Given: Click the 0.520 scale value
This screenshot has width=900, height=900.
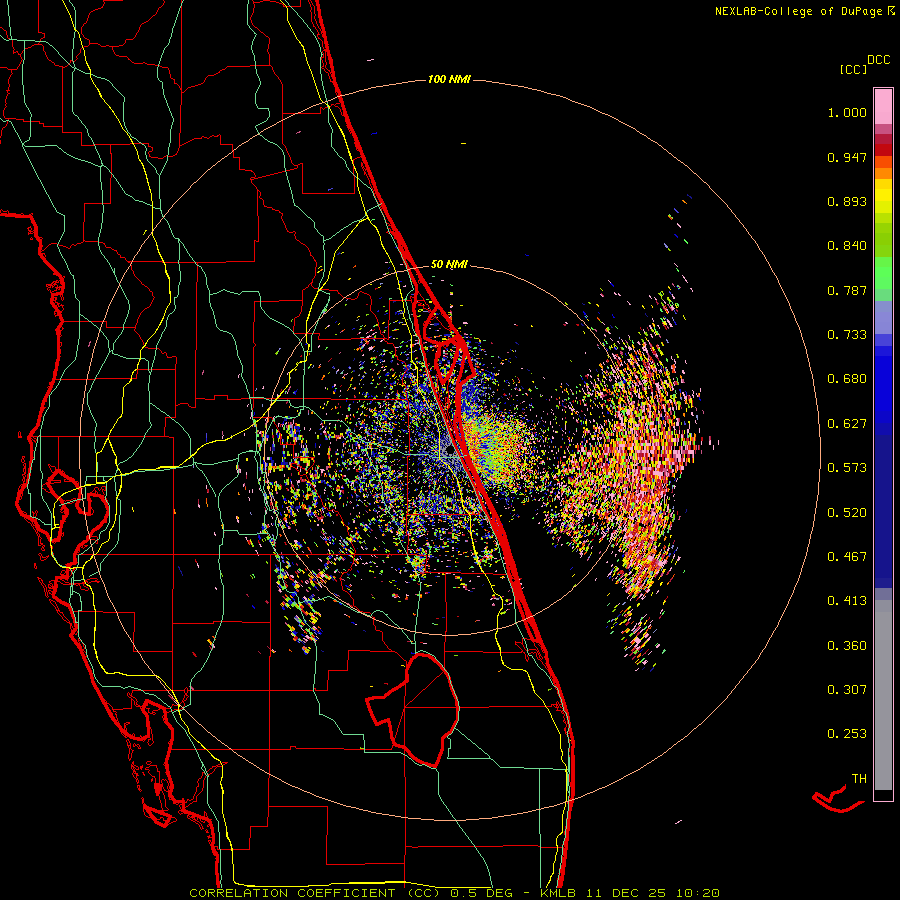Looking at the screenshot, I should tap(847, 513).
